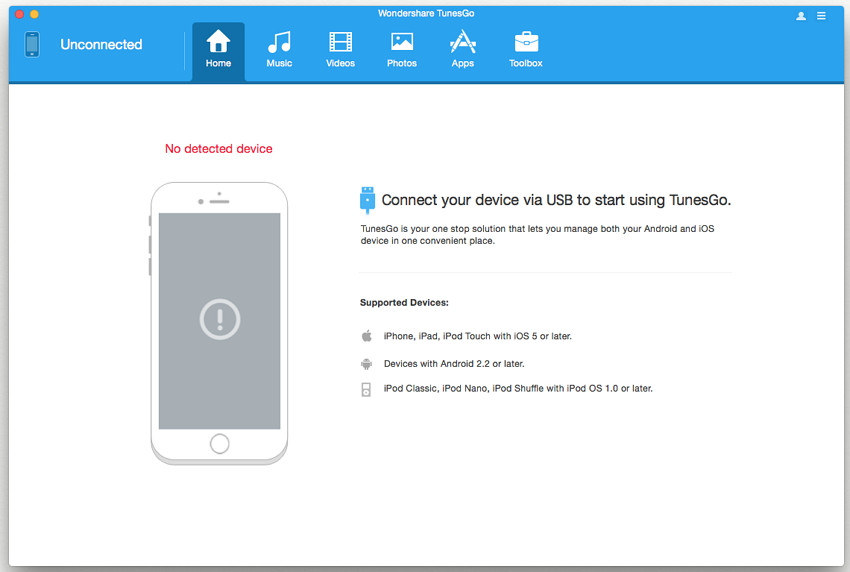Screen dimensions: 850x572
Task: Click the user account icon
Action: pyautogui.click(x=801, y=16)
